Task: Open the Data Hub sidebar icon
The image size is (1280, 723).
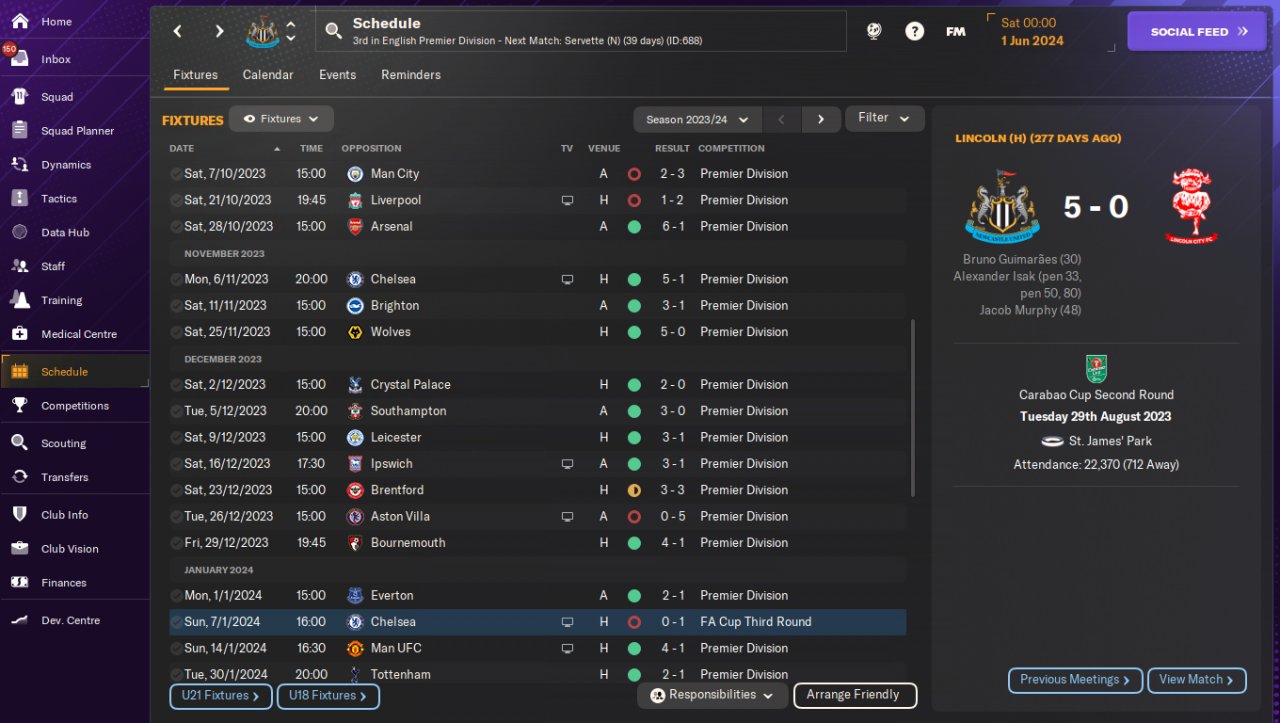Action: (x=19, y=232)
